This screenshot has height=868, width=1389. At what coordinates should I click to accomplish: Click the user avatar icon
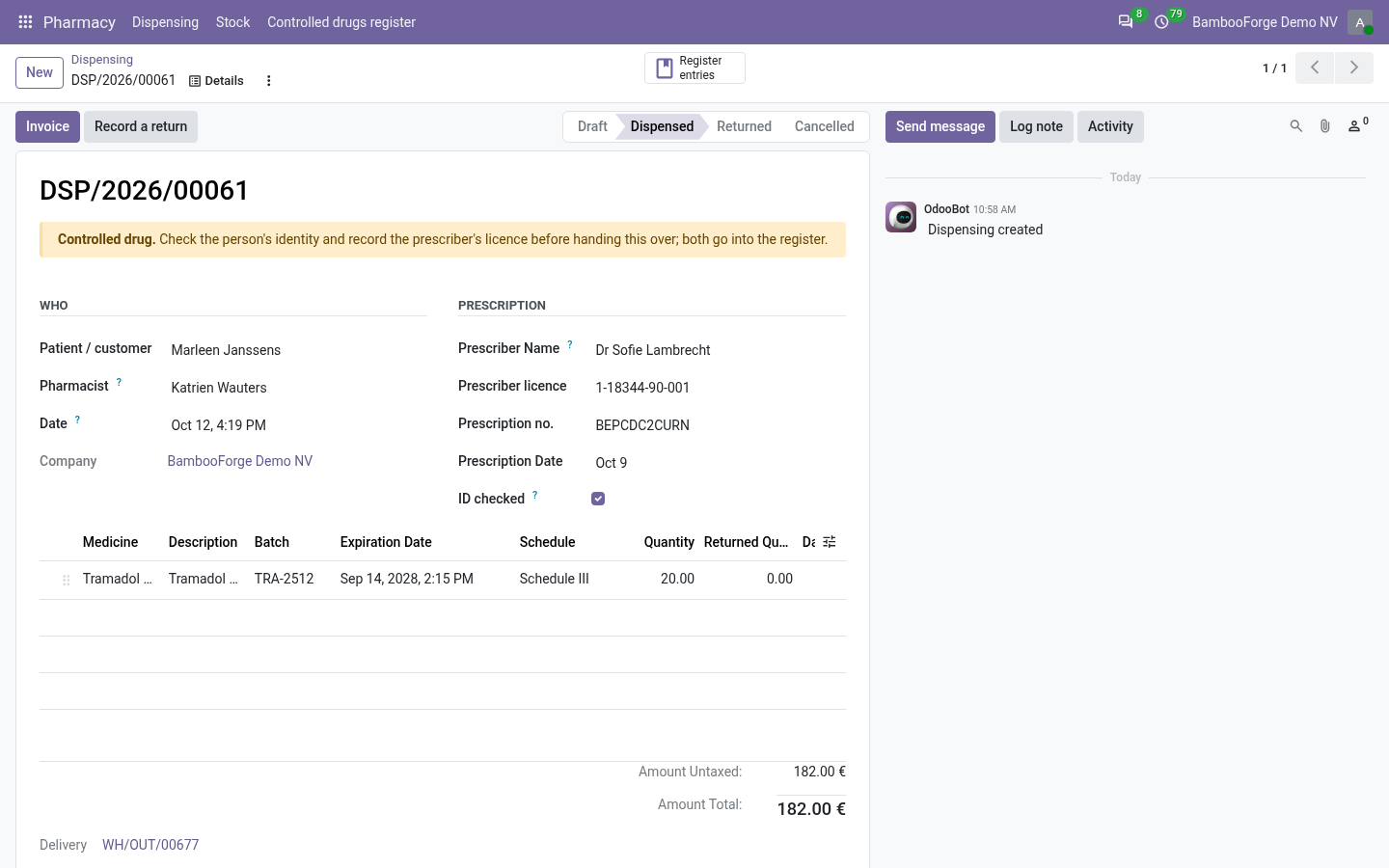coord(1360,22)
